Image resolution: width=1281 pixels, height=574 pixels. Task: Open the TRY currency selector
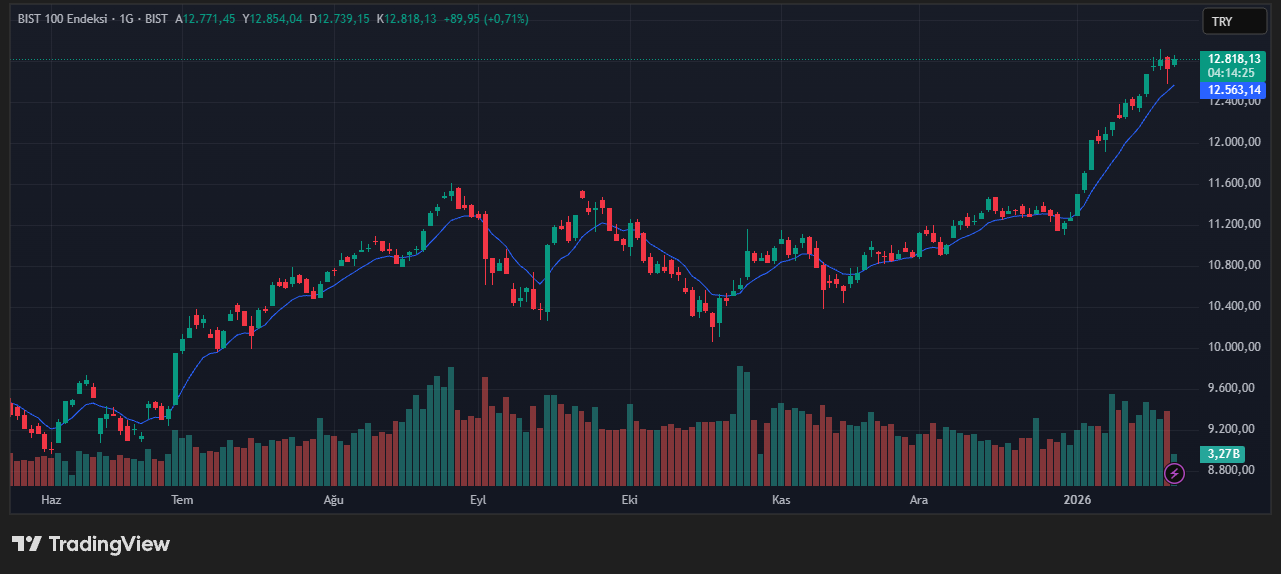pos(1233,21)
